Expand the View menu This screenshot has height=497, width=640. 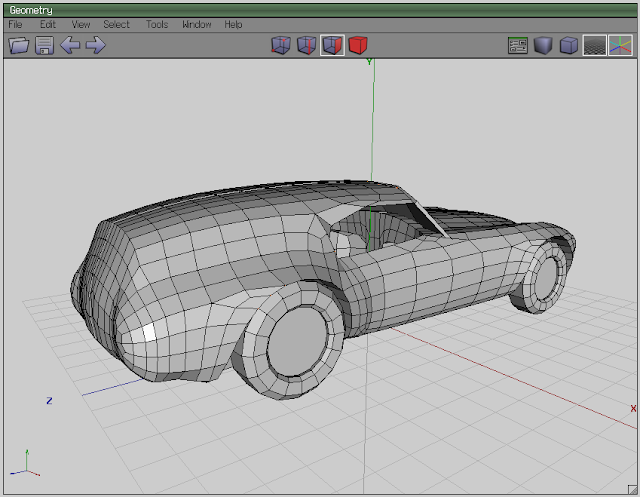pyautogui.click(x=81, y=24)
